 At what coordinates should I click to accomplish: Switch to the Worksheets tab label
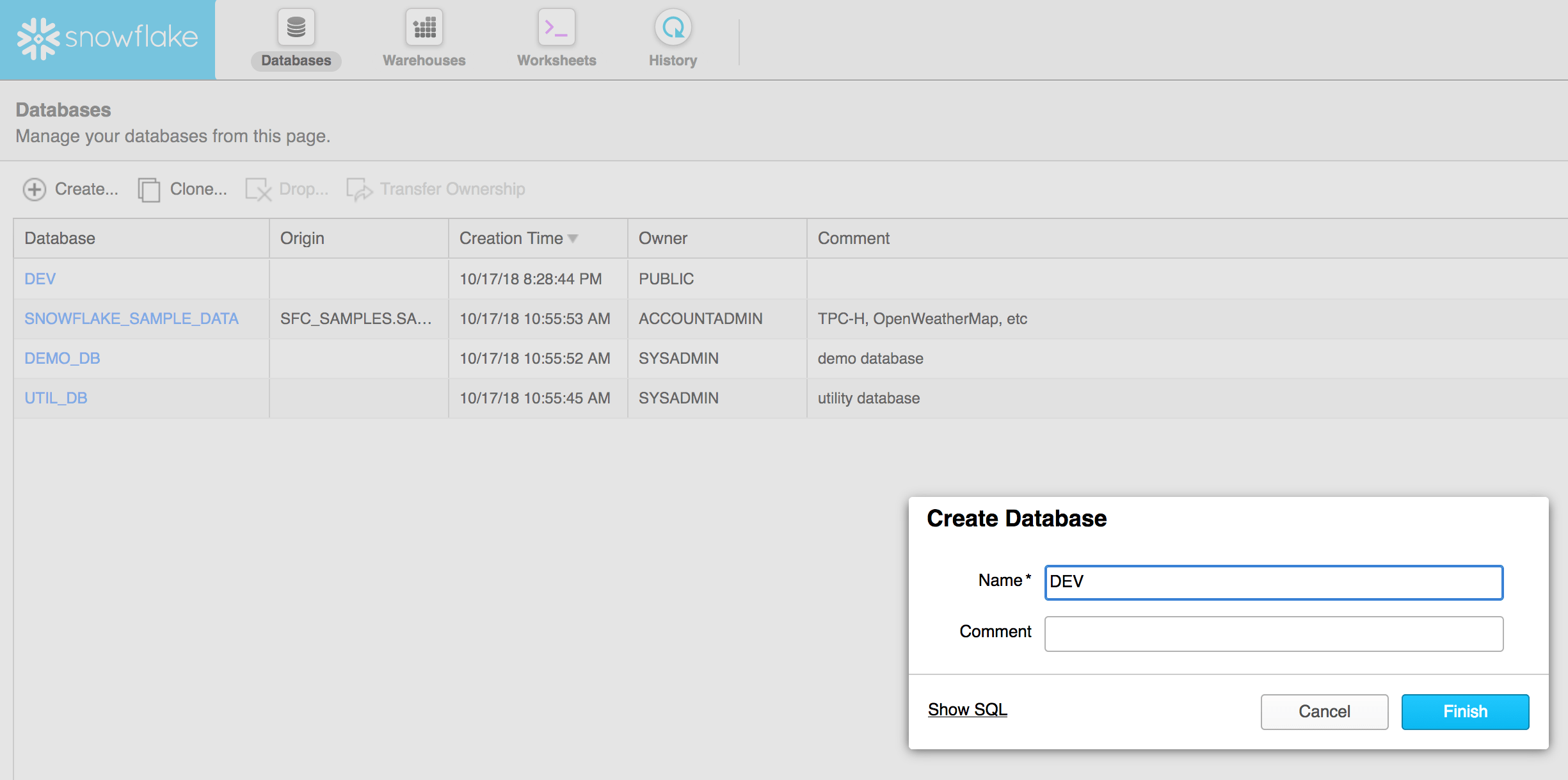[x=556, y=60]
